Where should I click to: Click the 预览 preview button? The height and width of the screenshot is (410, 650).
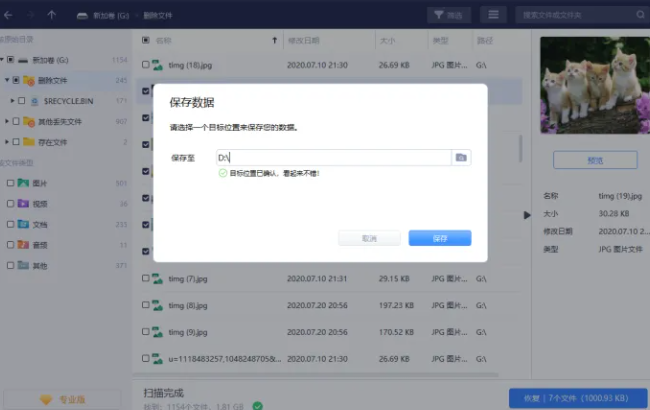(594, 160)
